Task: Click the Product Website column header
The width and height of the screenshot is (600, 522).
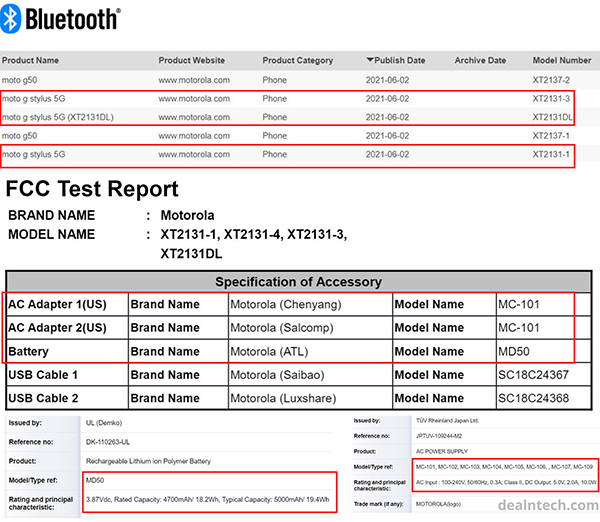Action: click(x=191, y=60)
